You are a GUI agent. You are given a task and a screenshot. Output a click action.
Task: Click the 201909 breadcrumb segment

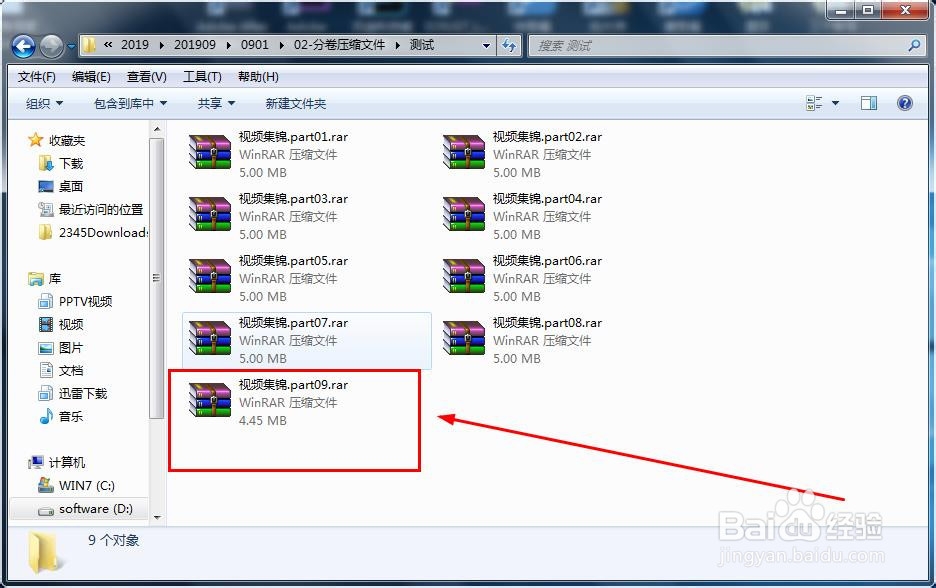pos(195,45)
